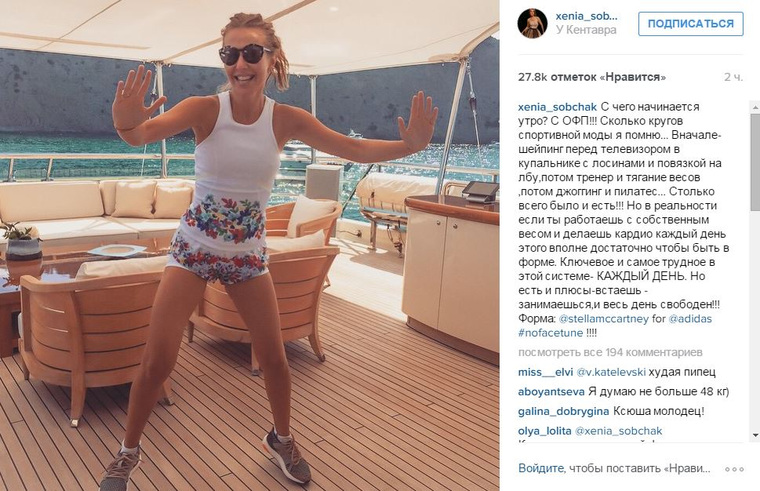
Task: Open the У Кентавра location link
Action: (x=586, y=30)
